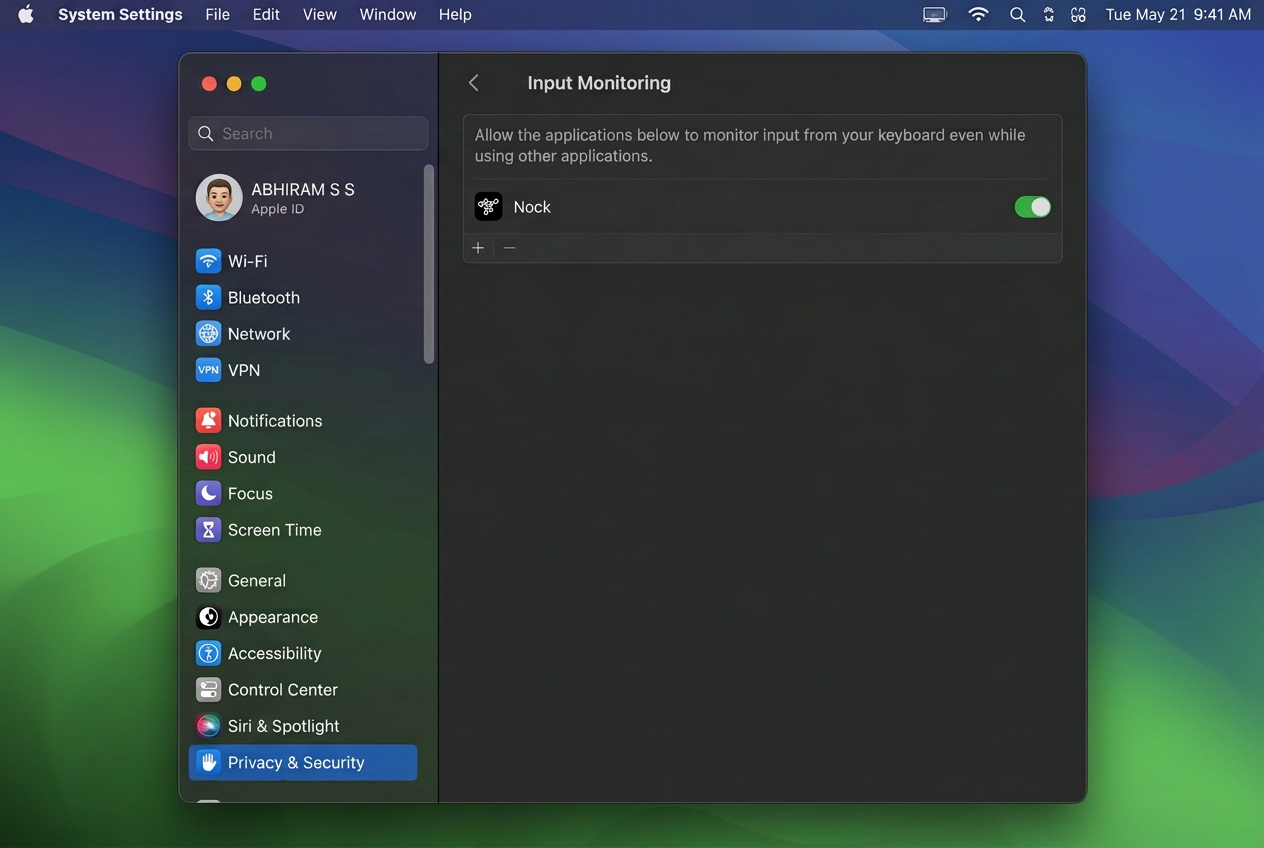Open the Wi-Fi status menu
The height and width of the screenshot is (848, 1264).
click(x=979, y=14)
